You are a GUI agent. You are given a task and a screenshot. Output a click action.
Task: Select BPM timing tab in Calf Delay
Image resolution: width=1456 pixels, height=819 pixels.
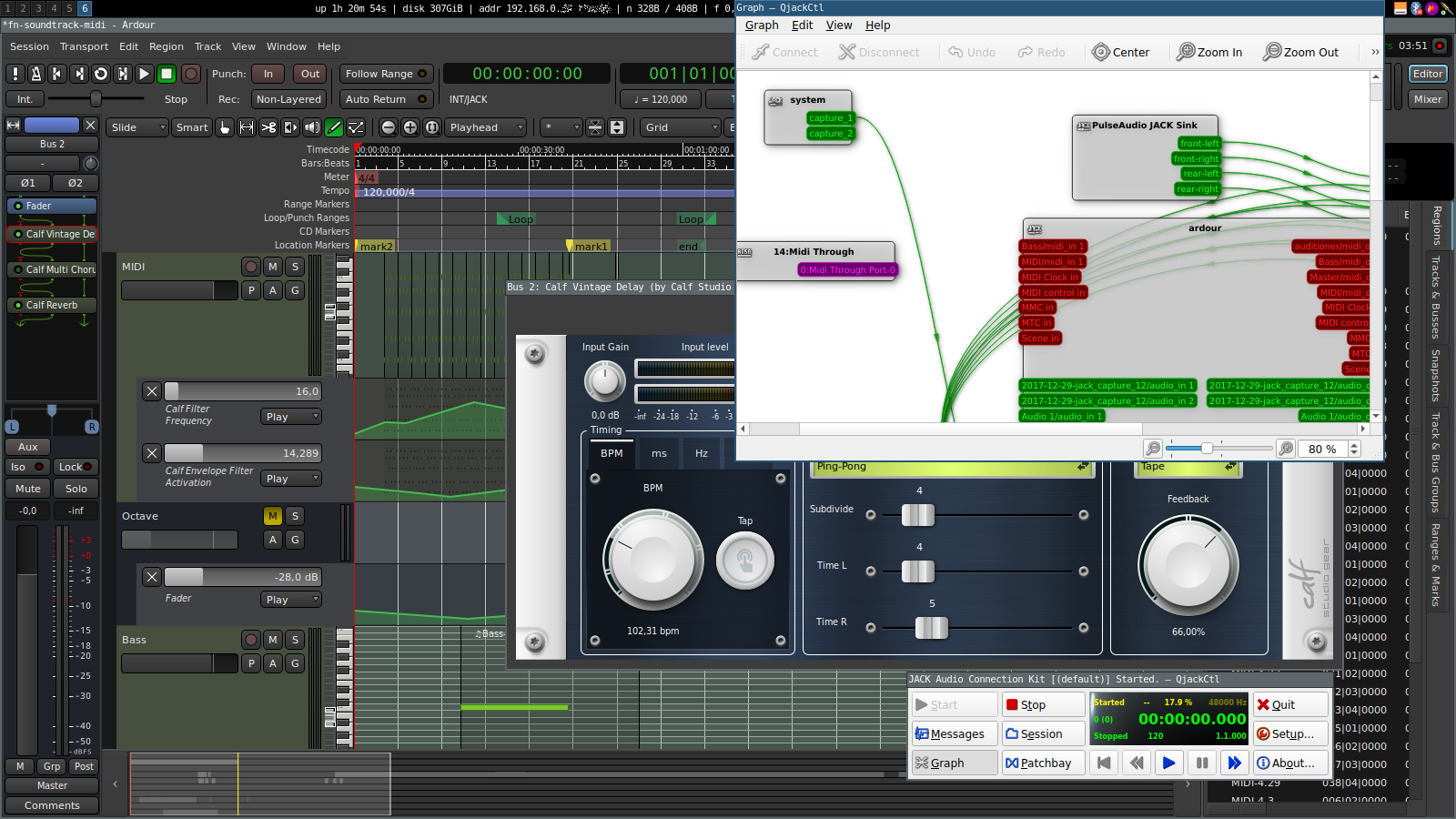click(x=612, y=453)
